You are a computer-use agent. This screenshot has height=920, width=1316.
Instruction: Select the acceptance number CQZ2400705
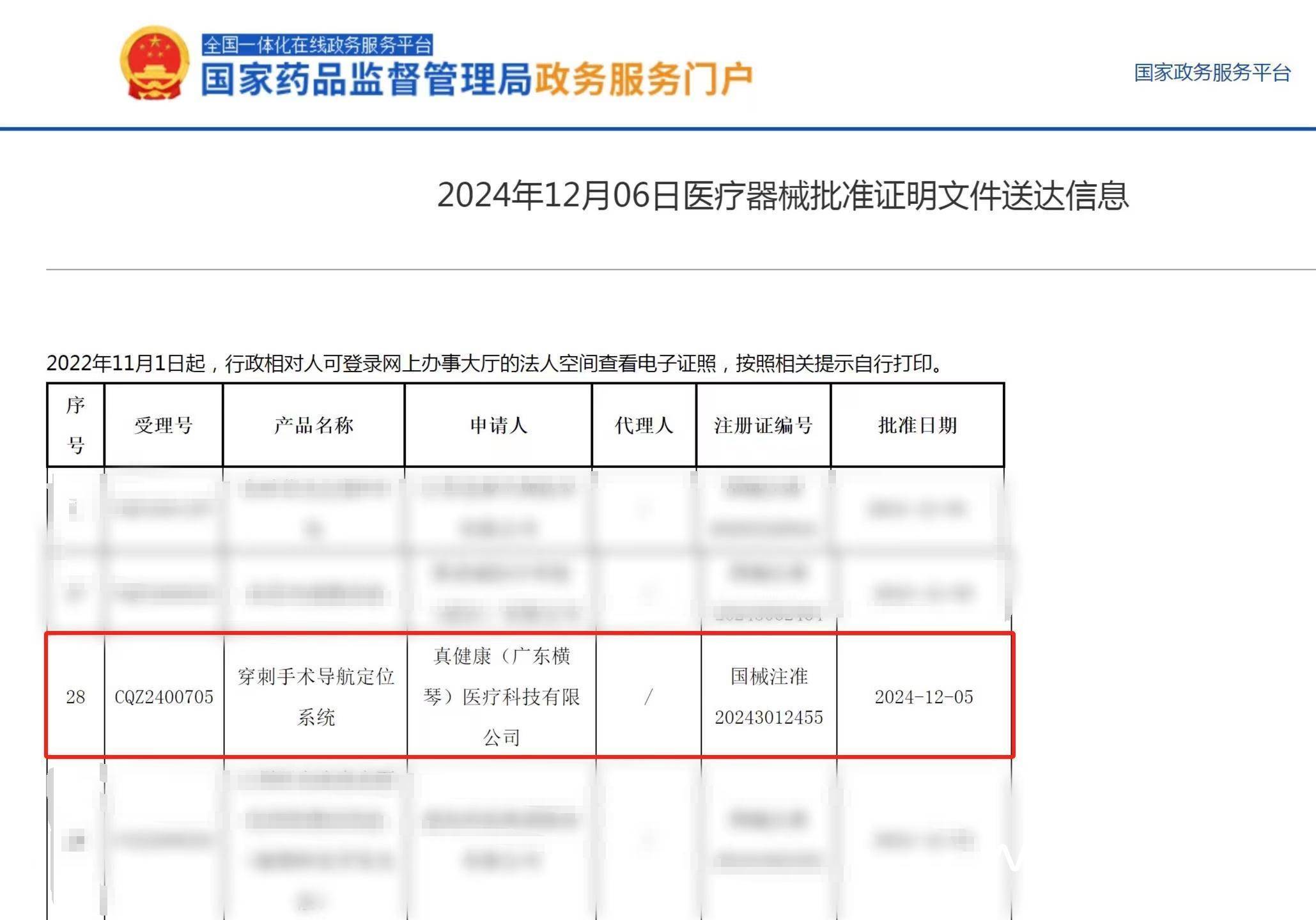coord(164,696)
